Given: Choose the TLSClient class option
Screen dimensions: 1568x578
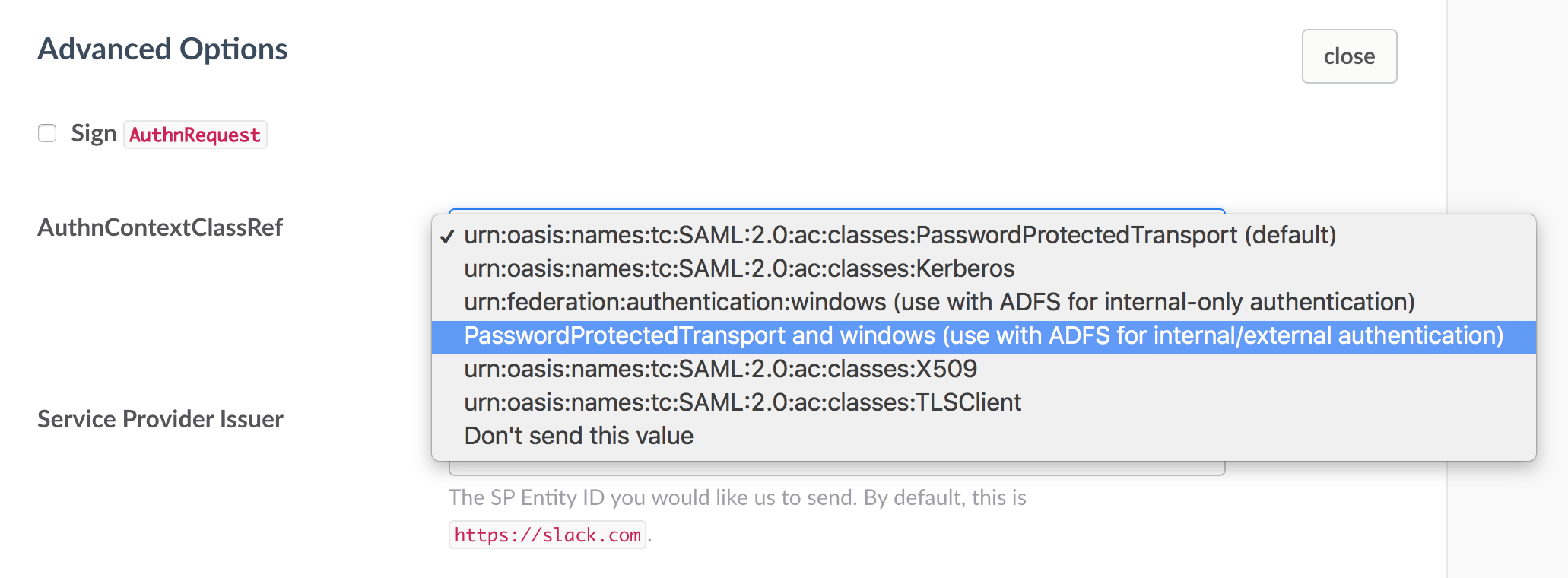Looking at the screenshot, I should 742,402.
